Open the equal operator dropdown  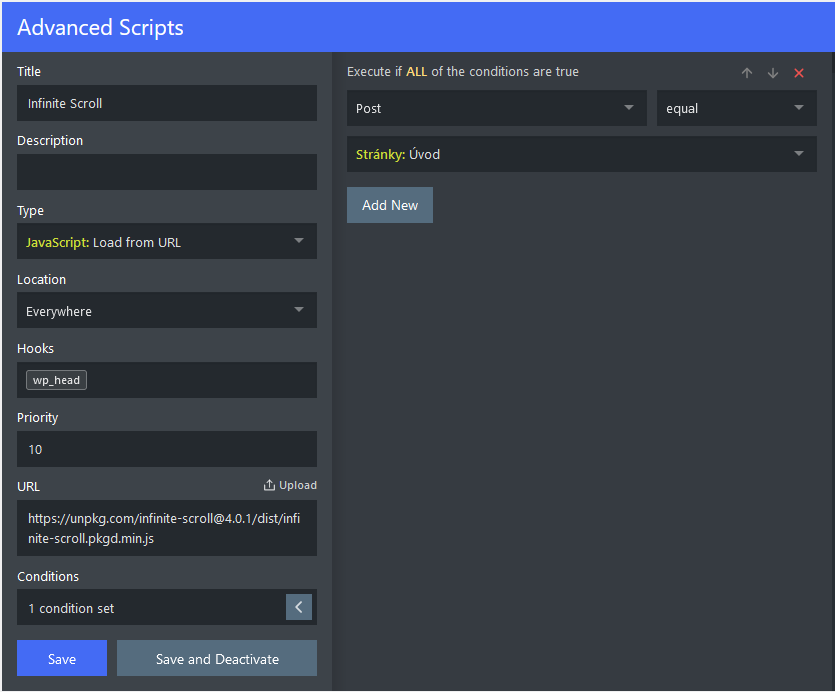pos(736,108)
